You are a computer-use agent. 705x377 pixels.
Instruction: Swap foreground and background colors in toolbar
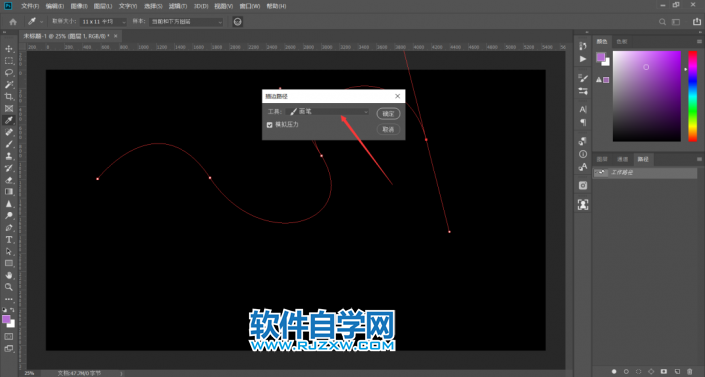click(x=12, y=310)
